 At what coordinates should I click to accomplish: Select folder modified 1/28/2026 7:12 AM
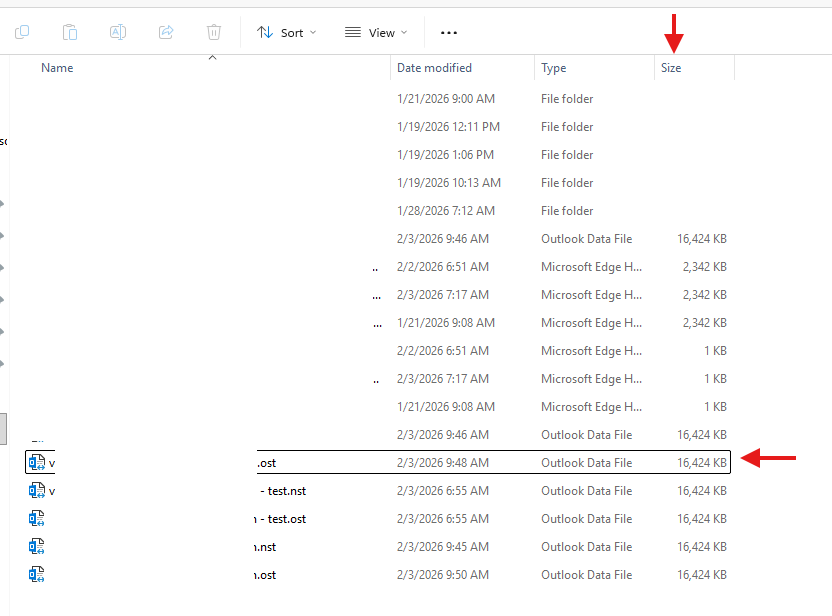(378, 211)
